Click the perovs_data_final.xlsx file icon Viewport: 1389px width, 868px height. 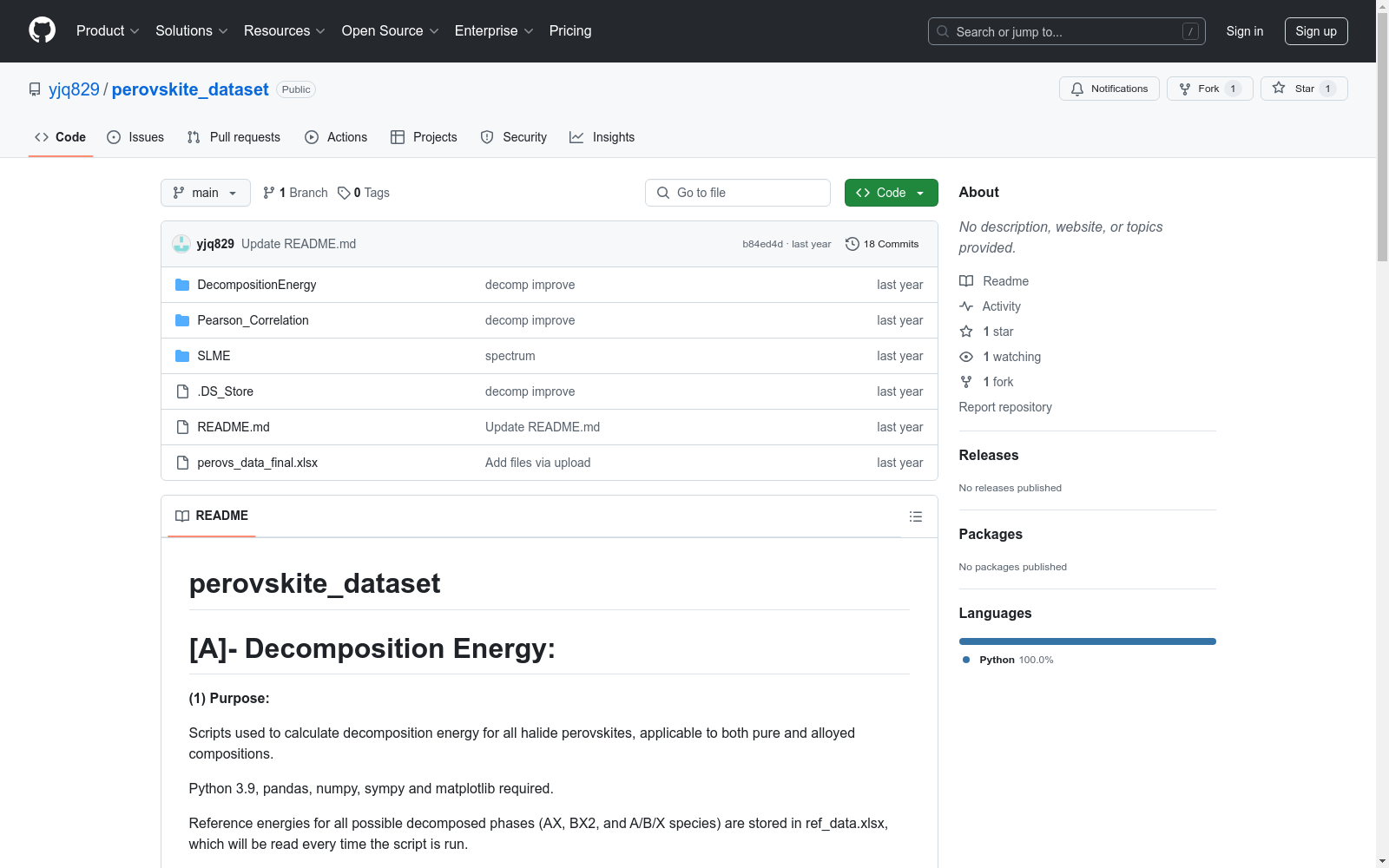182,463
